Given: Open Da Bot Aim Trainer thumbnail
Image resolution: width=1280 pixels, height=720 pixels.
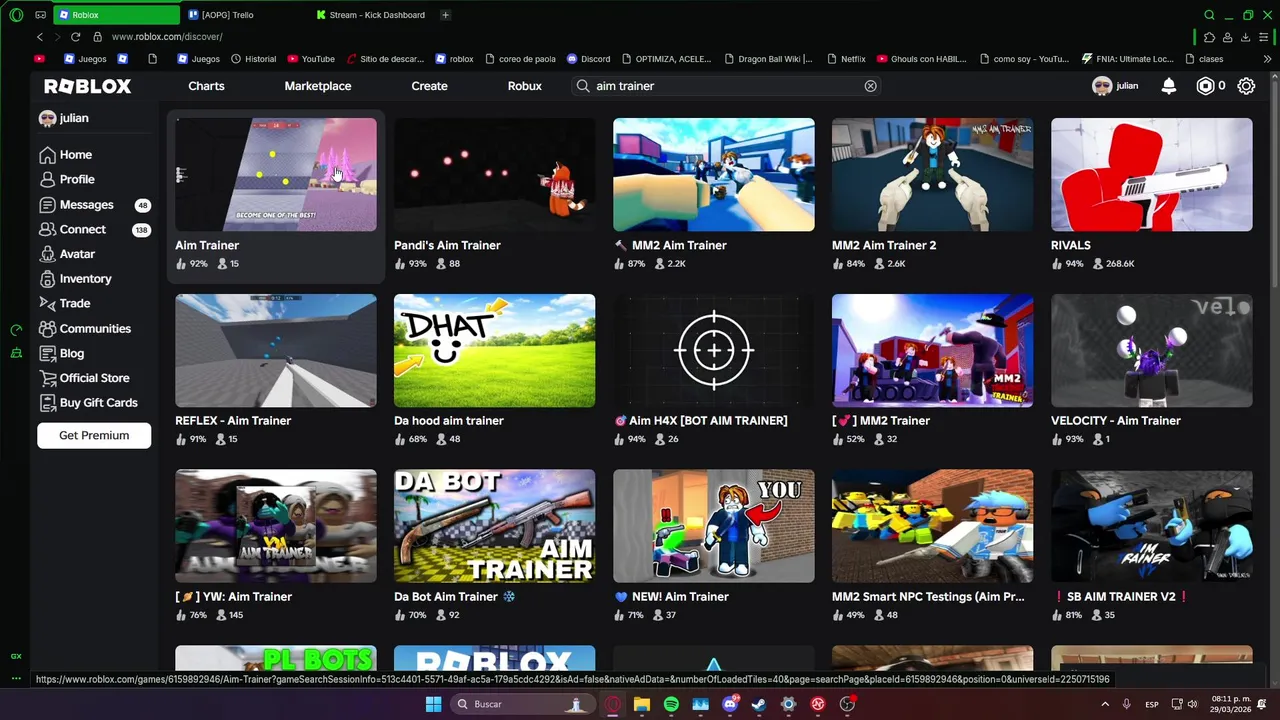Looking at the screenshot, I should point(494,526).
